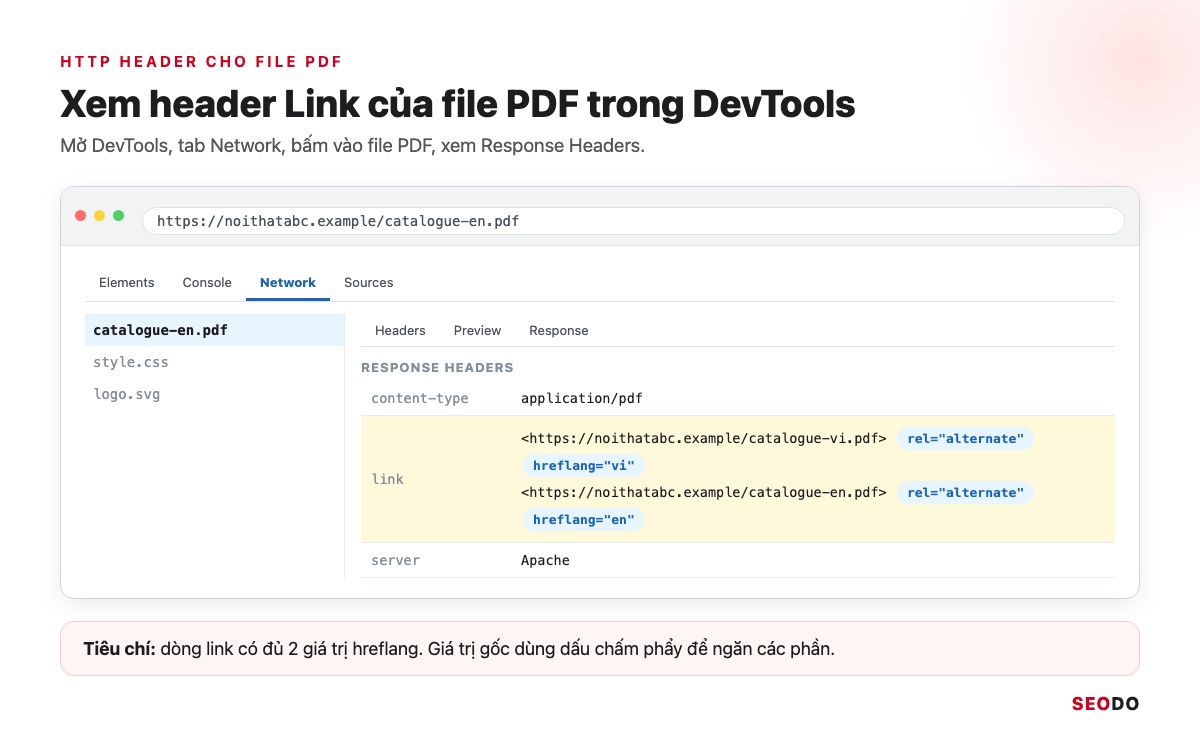Select the Network tab
1200x736 pixels.
click(x=288, y=283)
